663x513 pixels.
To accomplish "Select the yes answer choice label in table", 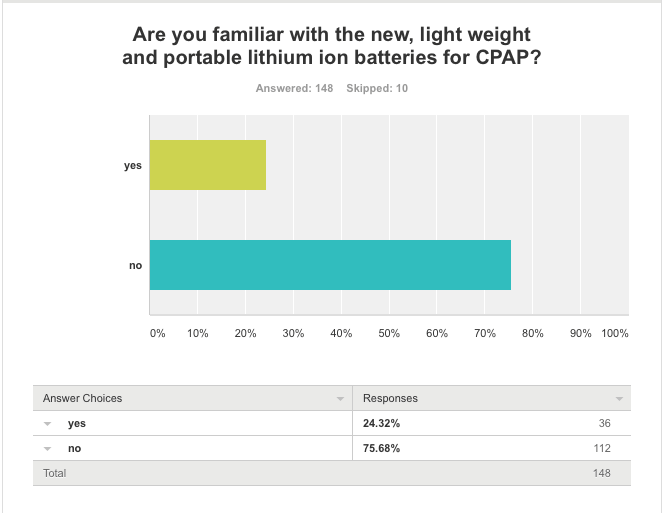I will (77, 423).
